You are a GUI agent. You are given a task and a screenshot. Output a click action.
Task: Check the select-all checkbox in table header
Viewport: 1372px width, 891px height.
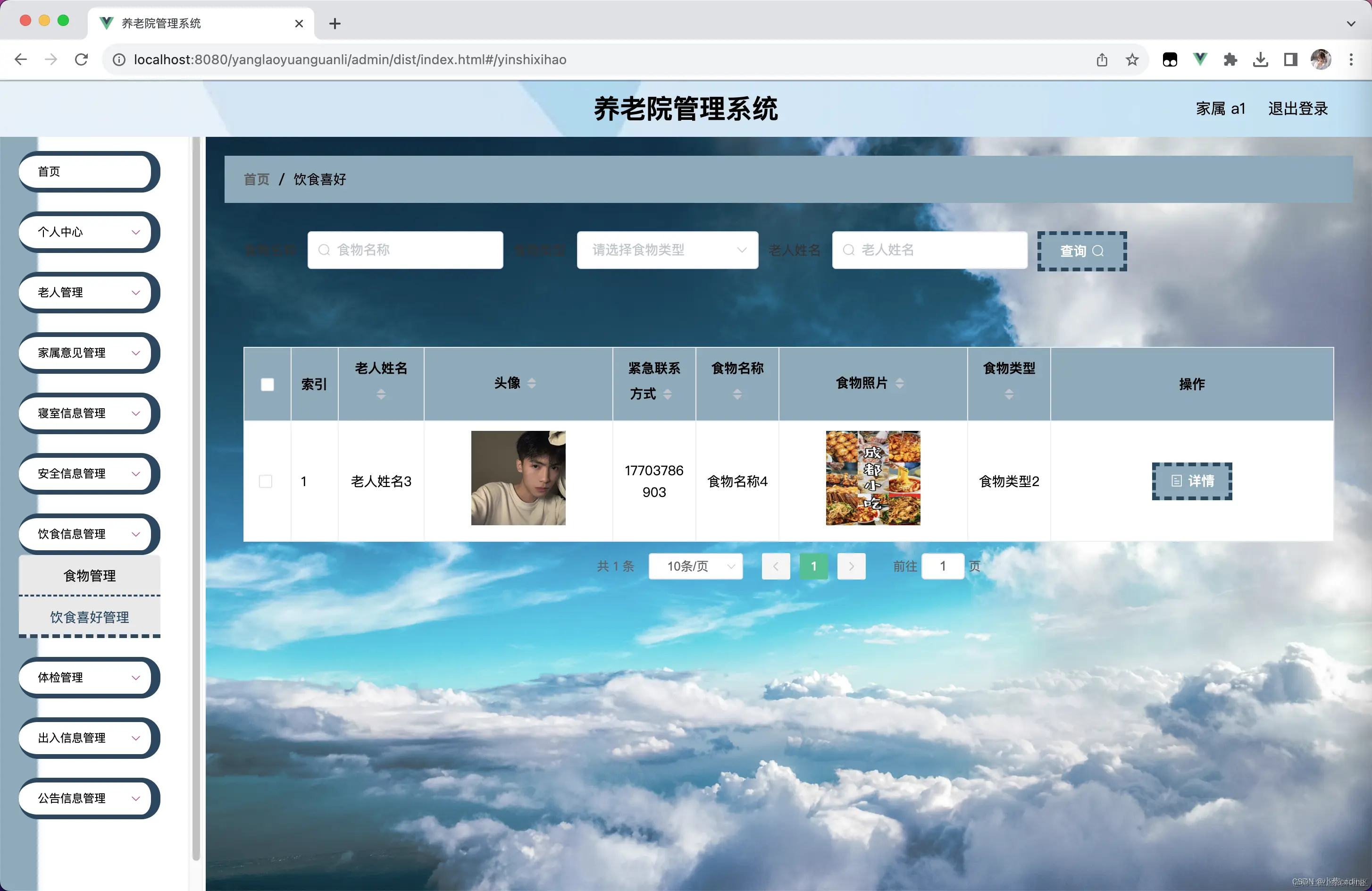coord(267,384)
